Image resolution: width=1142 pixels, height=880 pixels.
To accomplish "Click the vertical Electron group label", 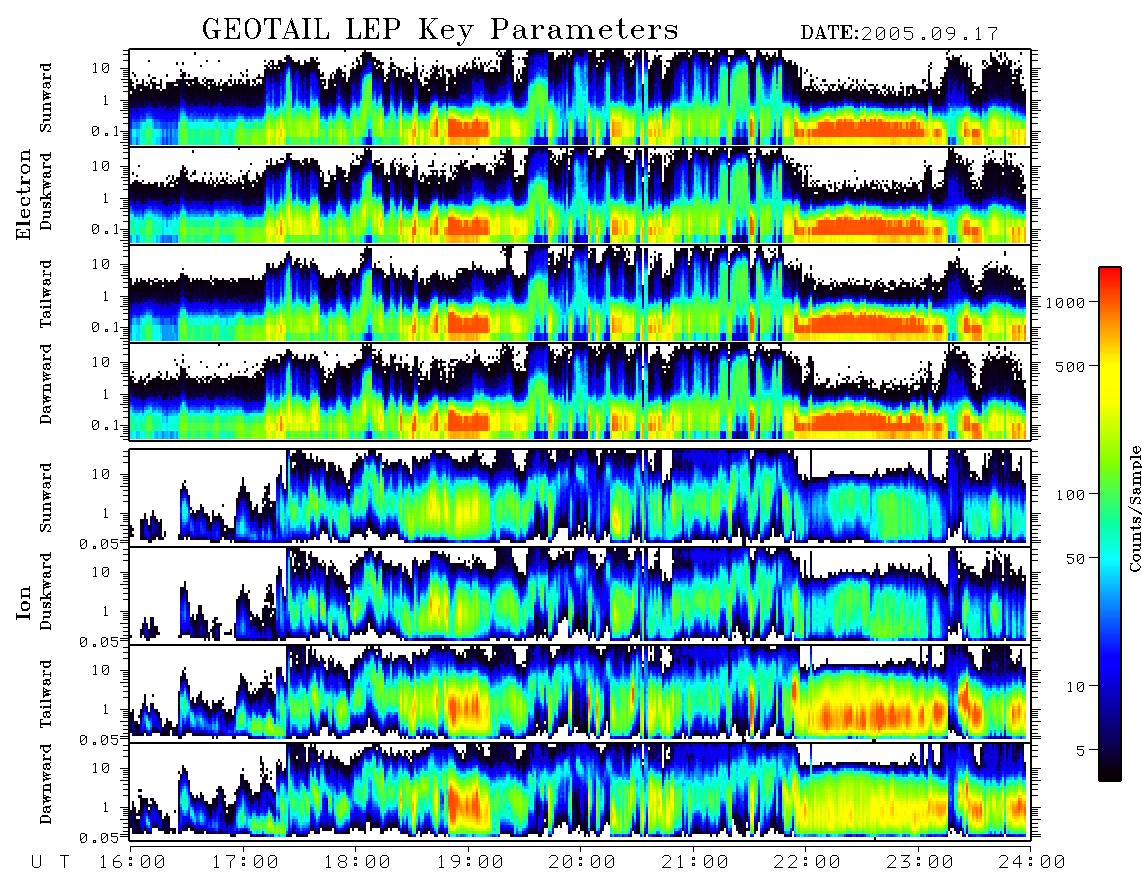I will click(x=24, y=195).
